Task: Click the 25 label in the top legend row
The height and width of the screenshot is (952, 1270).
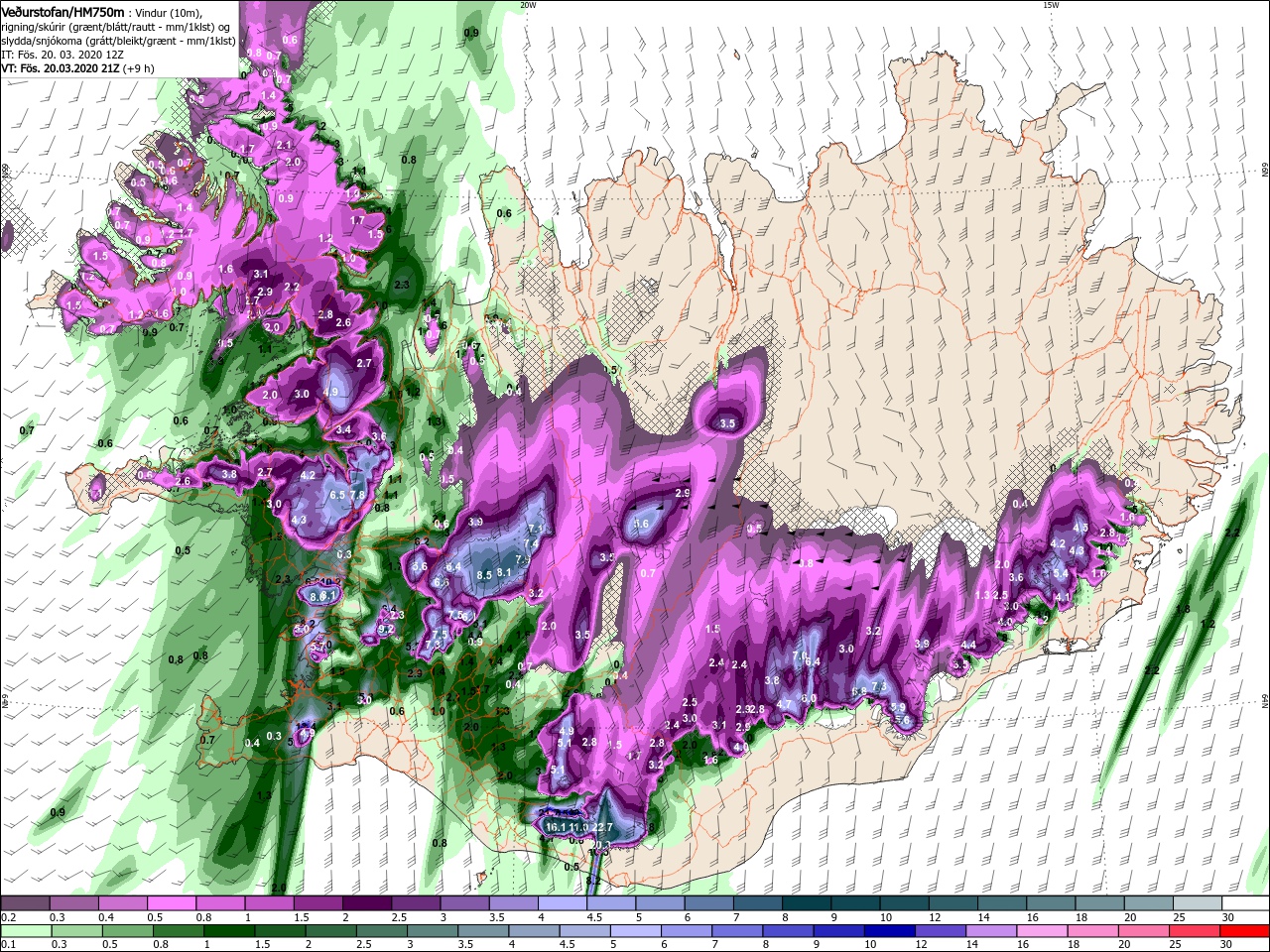Action: [1180, 917]
